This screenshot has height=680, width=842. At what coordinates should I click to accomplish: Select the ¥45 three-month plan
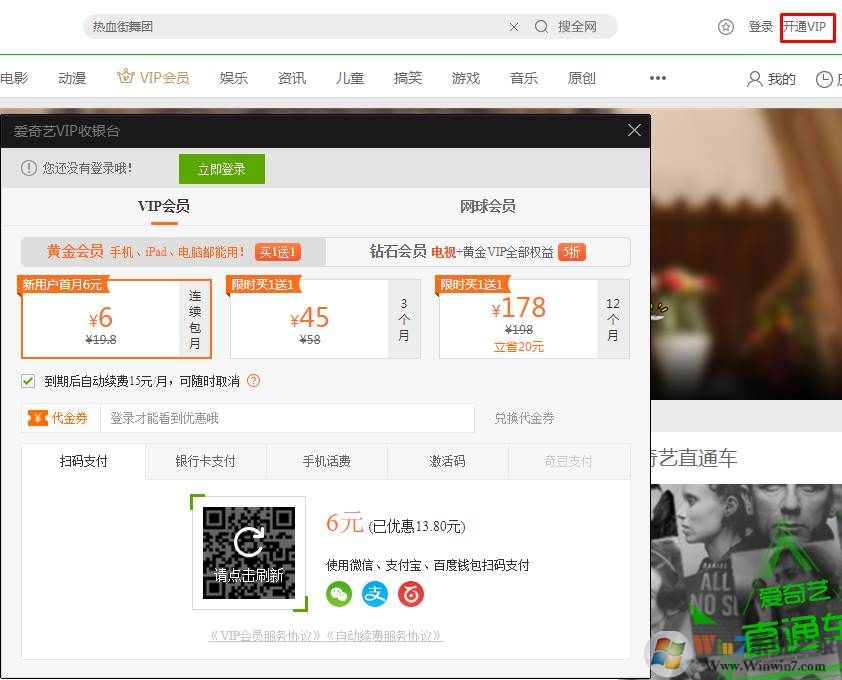tap(320, 319)
